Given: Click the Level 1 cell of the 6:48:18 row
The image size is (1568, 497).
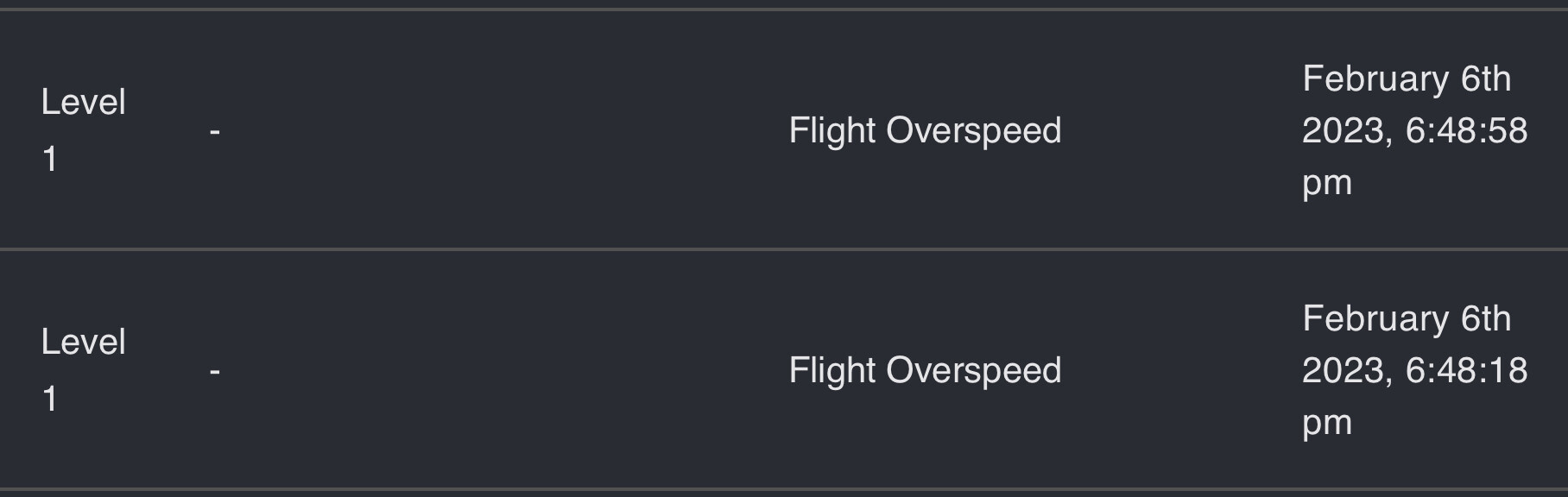Looking at the screenshot, I should [84, 371].
